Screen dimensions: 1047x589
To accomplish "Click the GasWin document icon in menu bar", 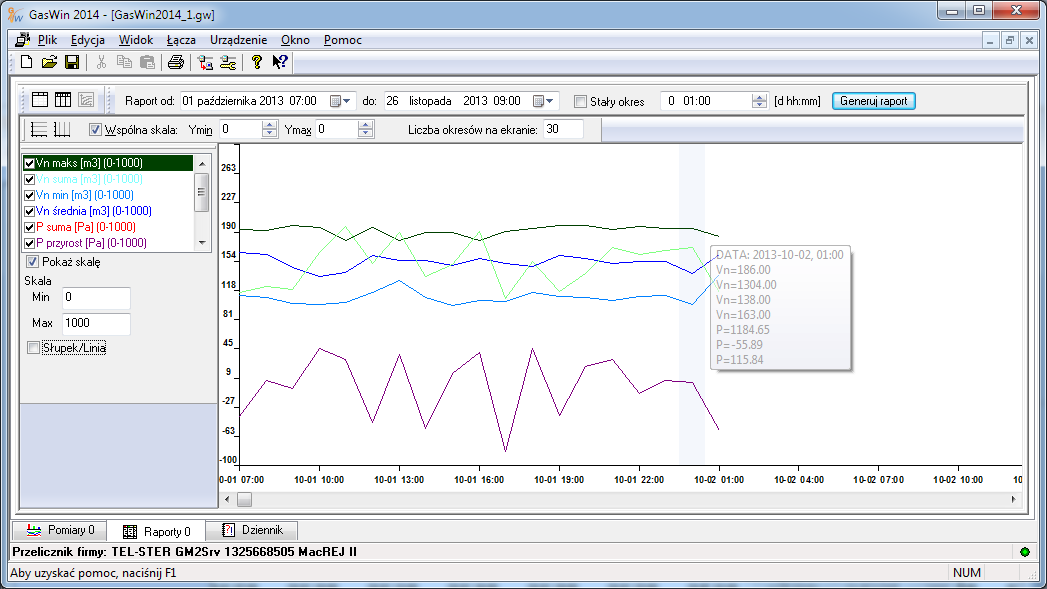I will (23, 40).
